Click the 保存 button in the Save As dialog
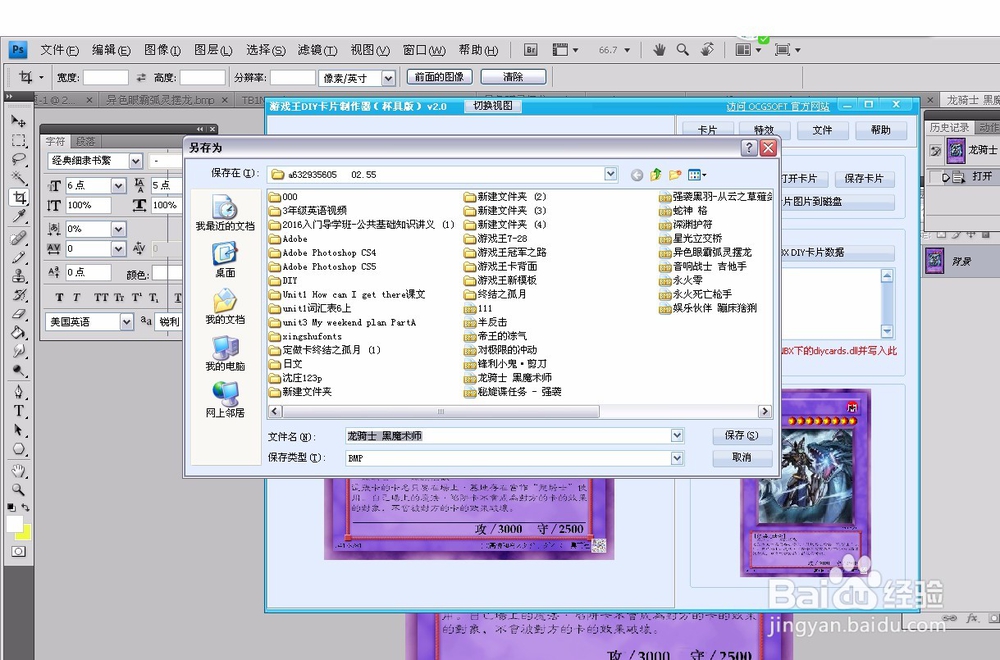 click(x=741, y=435)
